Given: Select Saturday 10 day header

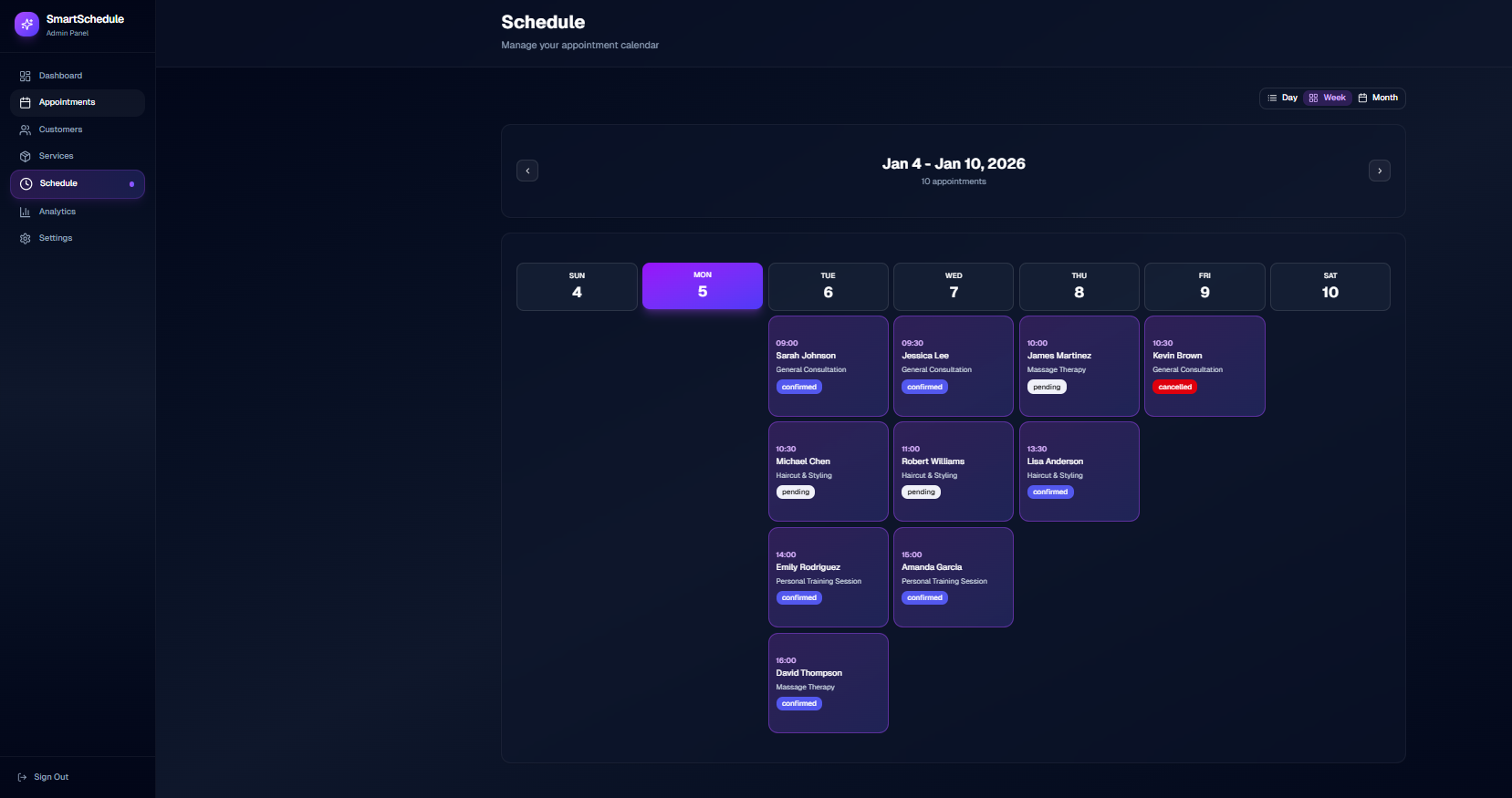Looking at the screenshot, I should click(x=1330, y=286).
